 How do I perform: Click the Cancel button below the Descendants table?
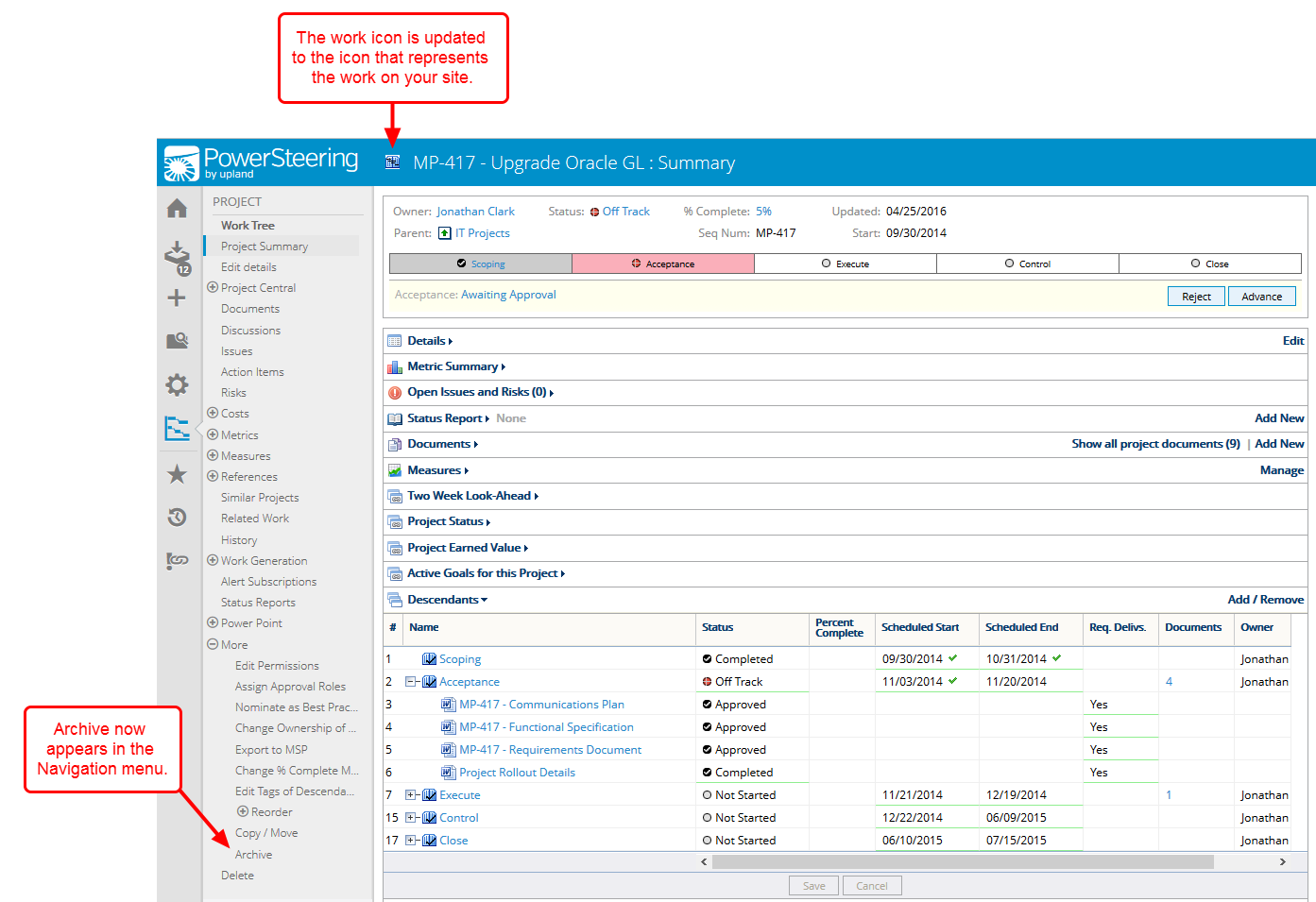[871, 886]
